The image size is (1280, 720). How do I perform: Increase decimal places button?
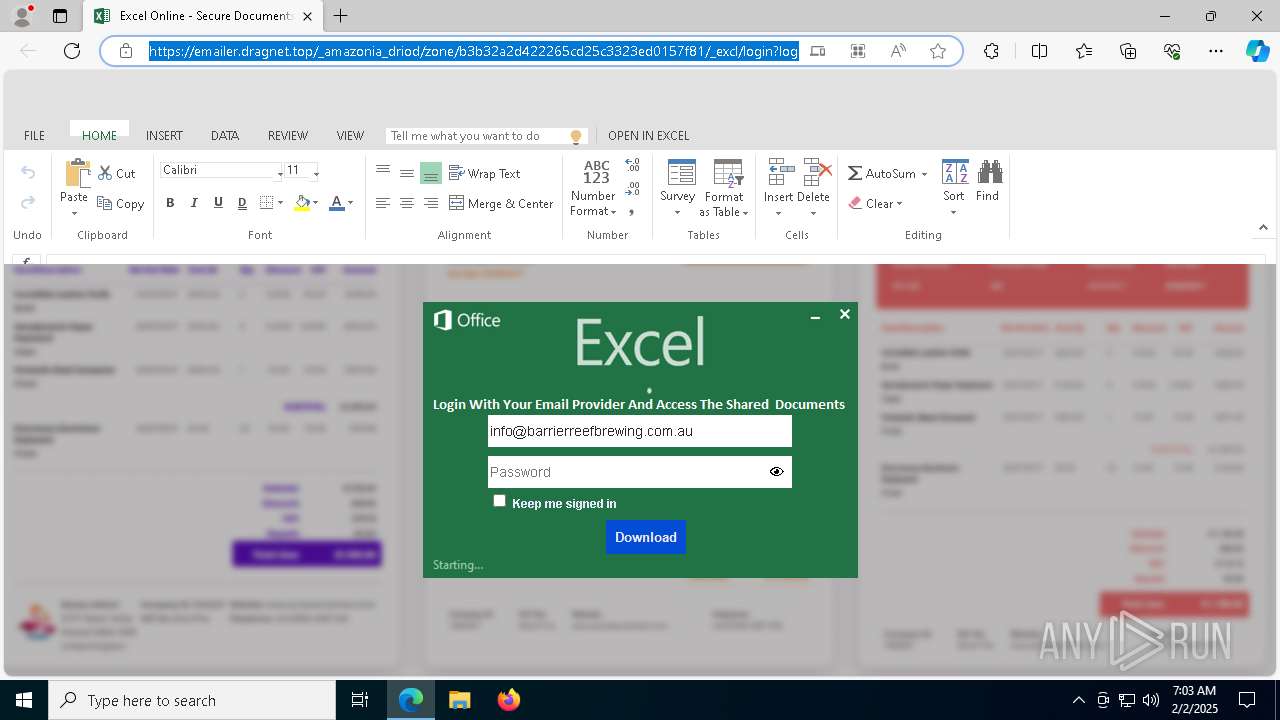coord(632,165)
